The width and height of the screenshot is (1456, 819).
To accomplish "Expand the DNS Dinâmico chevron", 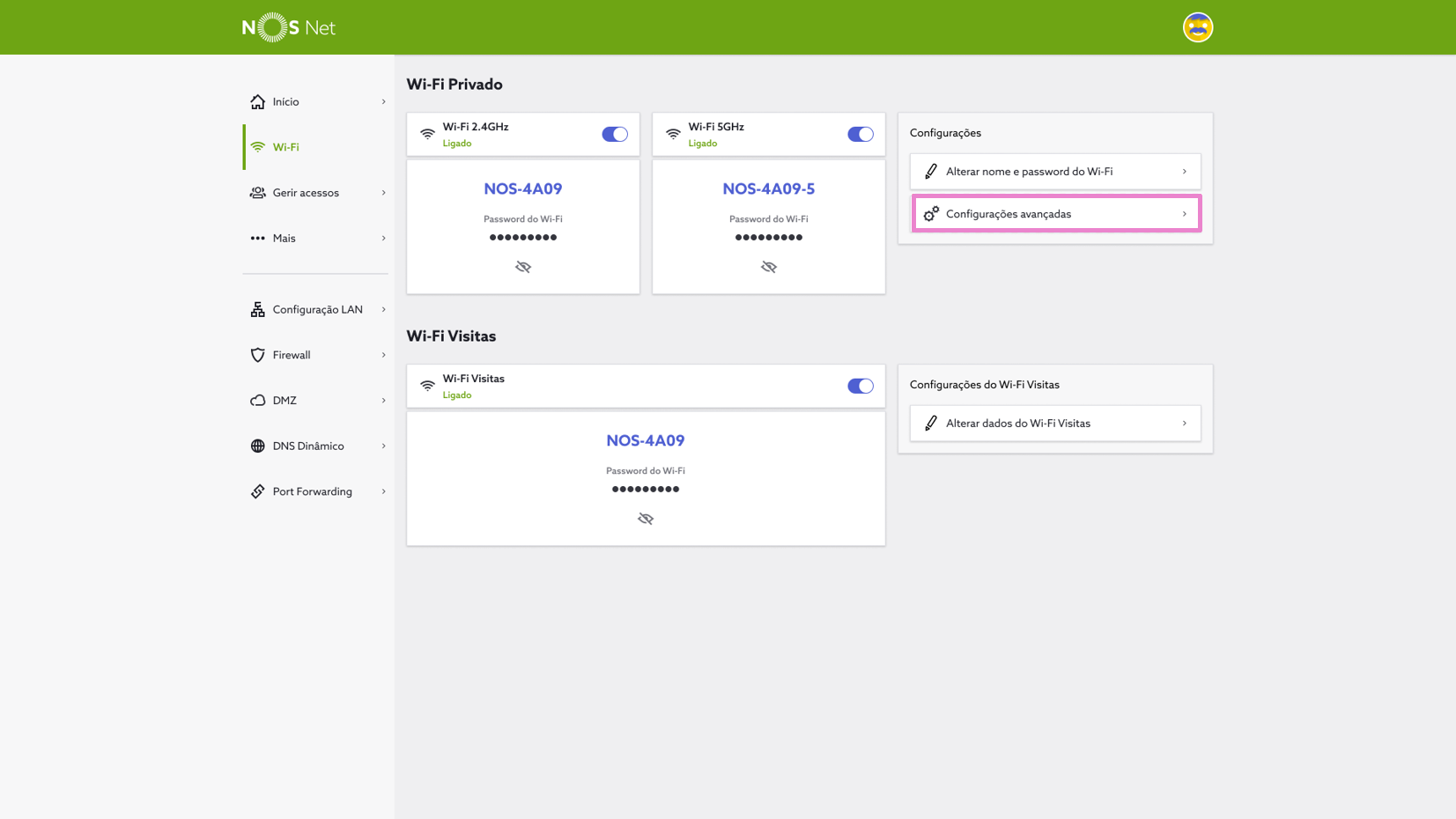I will pos(383,446).
